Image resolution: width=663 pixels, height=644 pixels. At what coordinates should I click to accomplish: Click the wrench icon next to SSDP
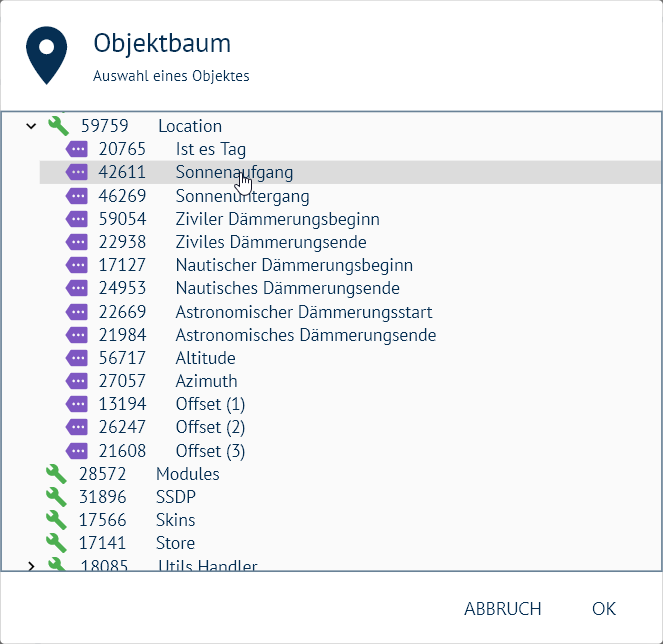coord(57,497)
